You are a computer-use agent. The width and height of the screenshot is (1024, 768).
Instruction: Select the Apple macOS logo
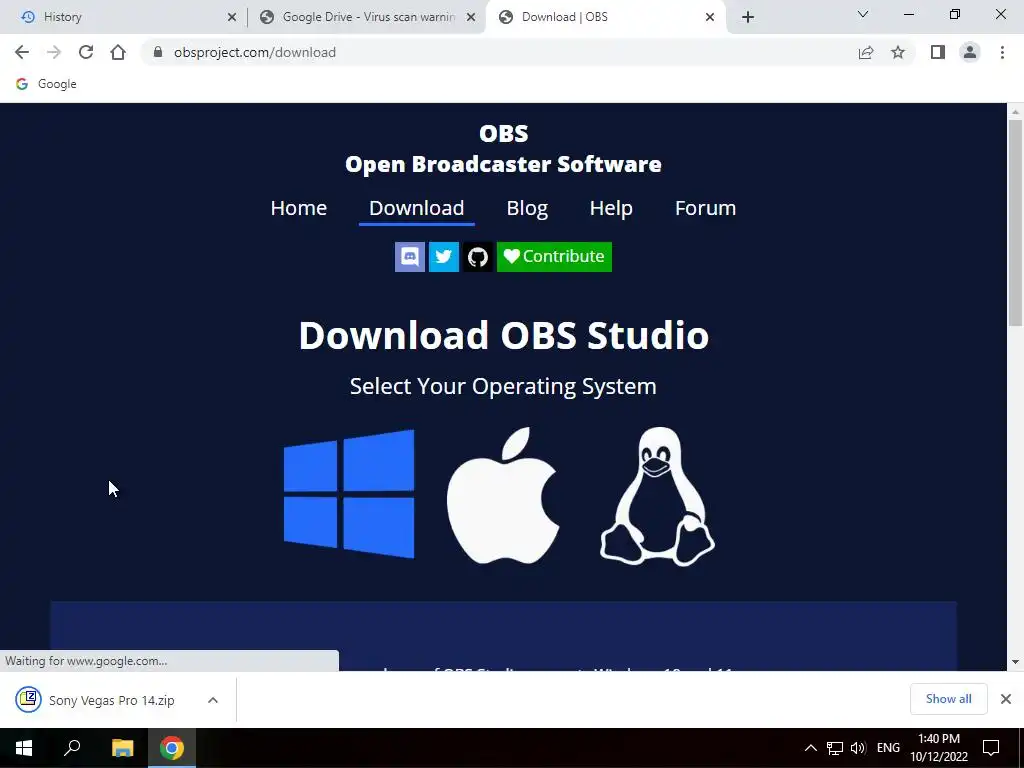(x=504, y=496)
